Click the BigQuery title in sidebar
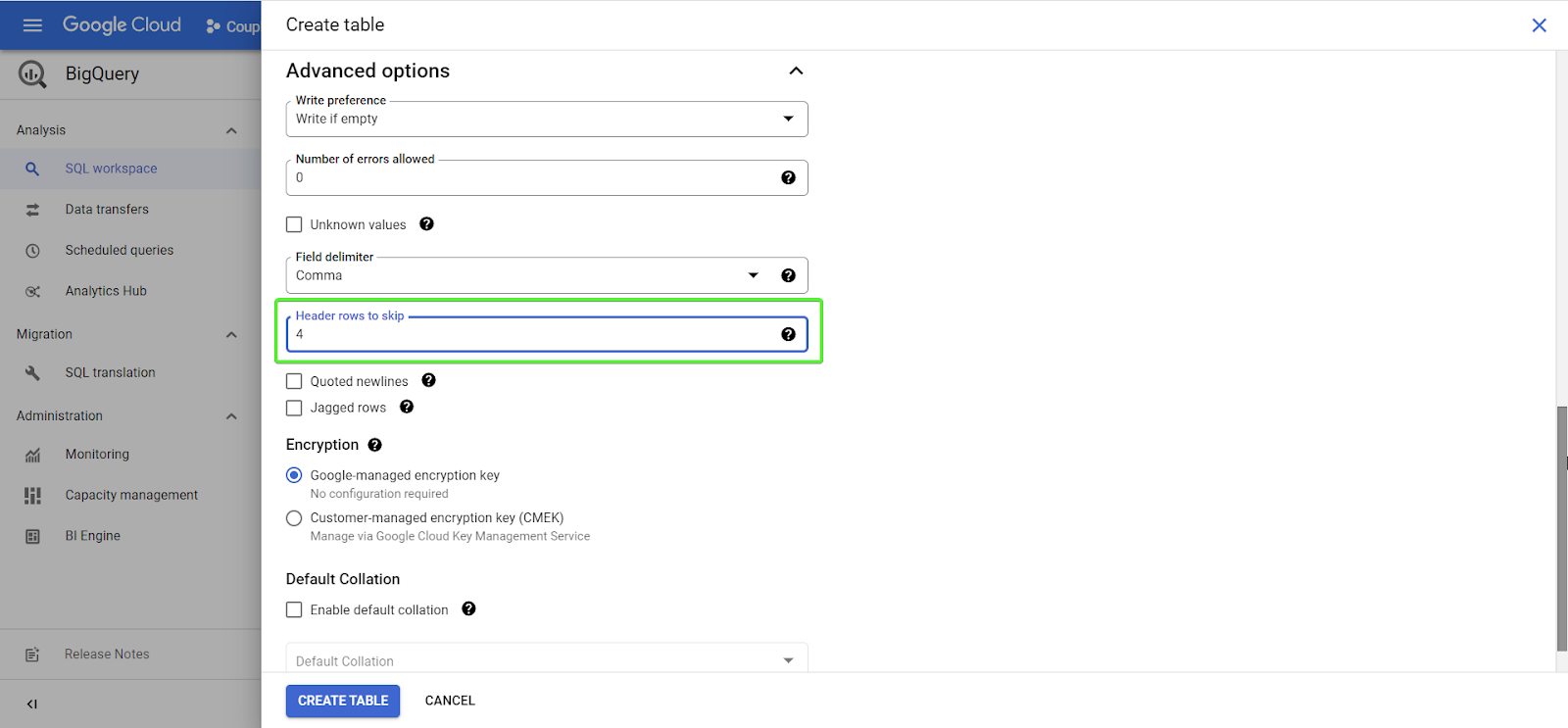Screen dimensions: 1568x728 coord(102,73)
